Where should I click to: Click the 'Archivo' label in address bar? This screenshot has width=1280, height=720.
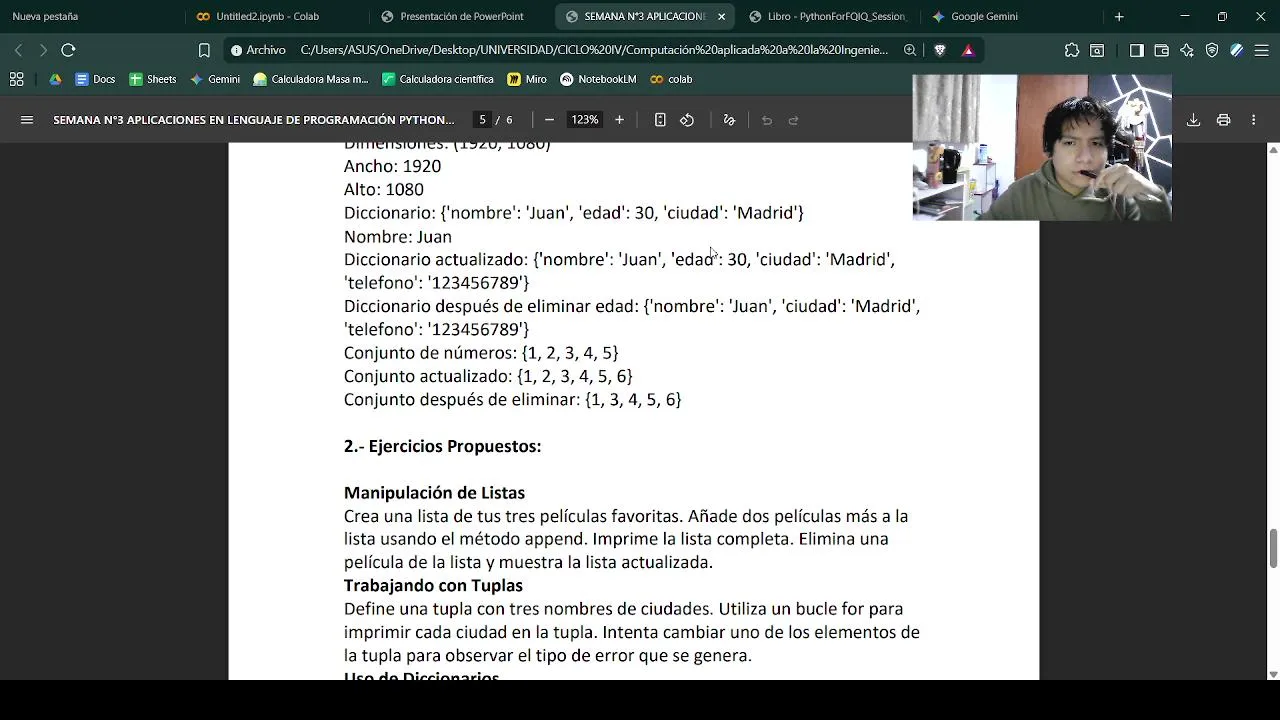pyautogui.click(x=266, y=50)
